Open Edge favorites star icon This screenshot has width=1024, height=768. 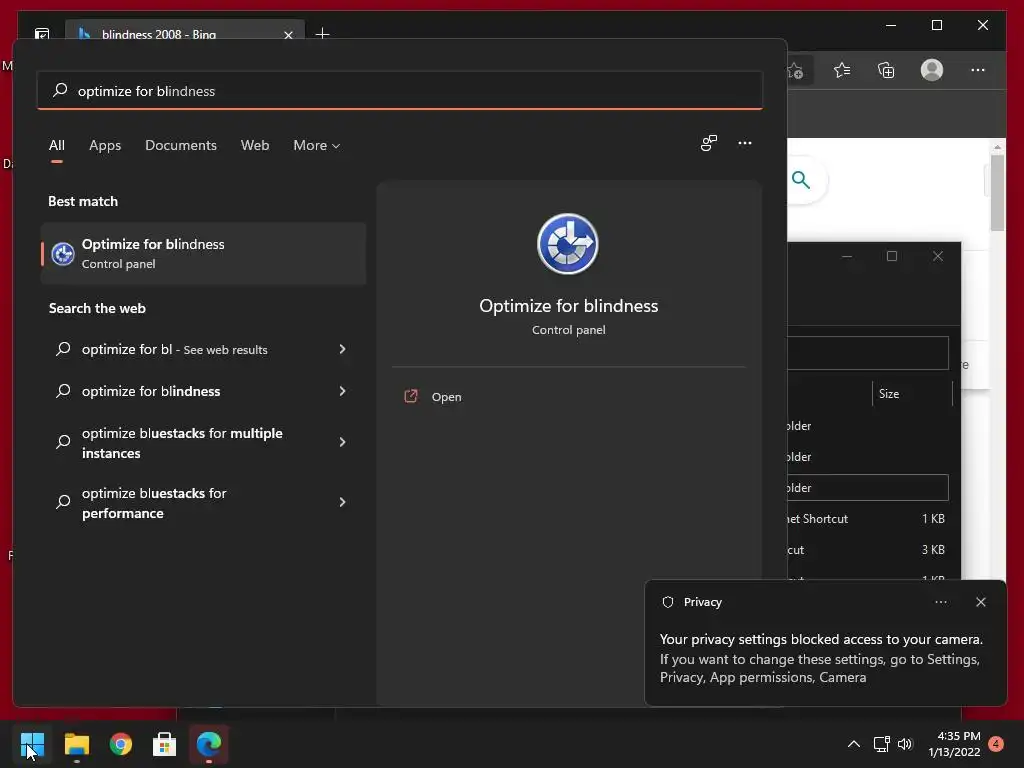coord(842,70)
